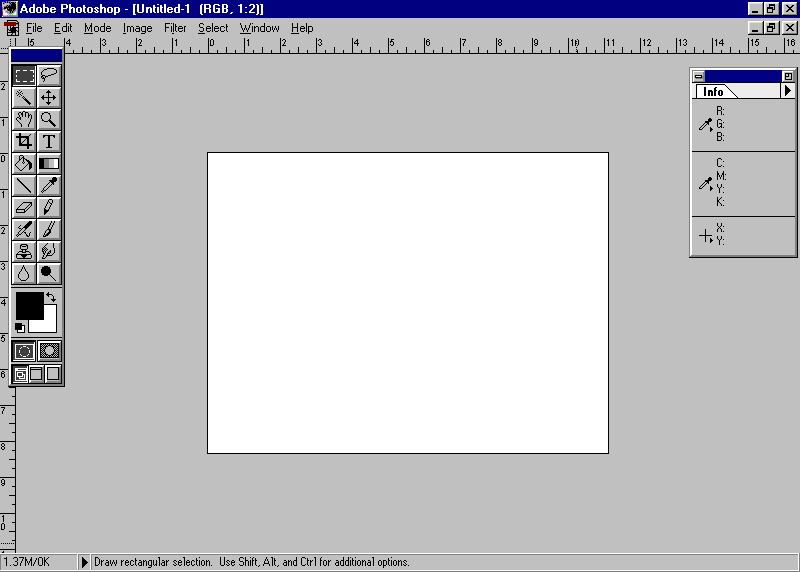The image size is (800, 572).
Task: Open the Info palette options arrow menu
Action: 788,91
